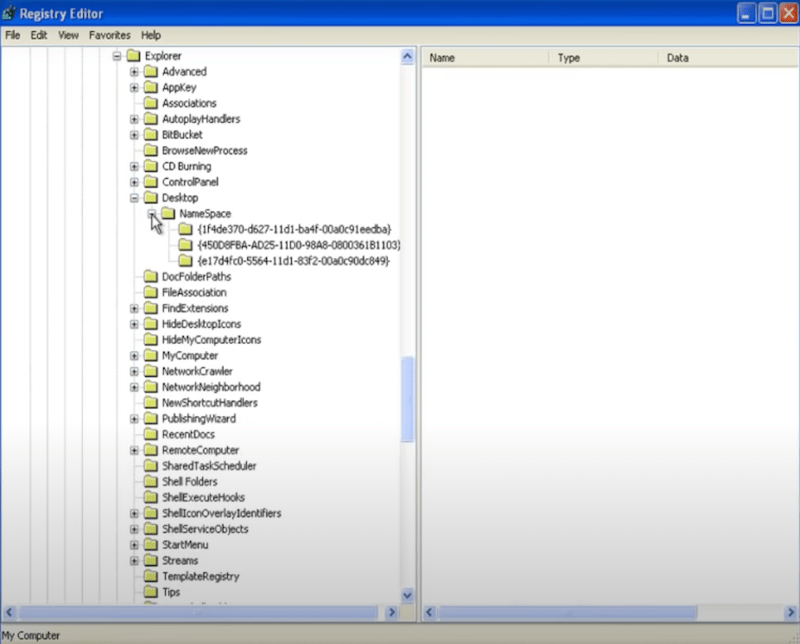
Task: Collapse the Explorer key node
Action: coord(117,56)
